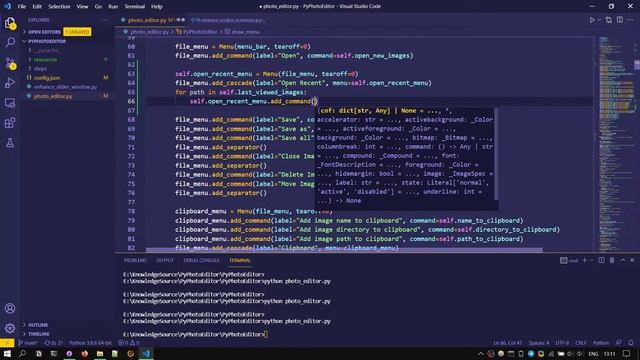Screen dimensions: 640x360
Task: Open the Terminal menu
Action: tap(134, 7)
